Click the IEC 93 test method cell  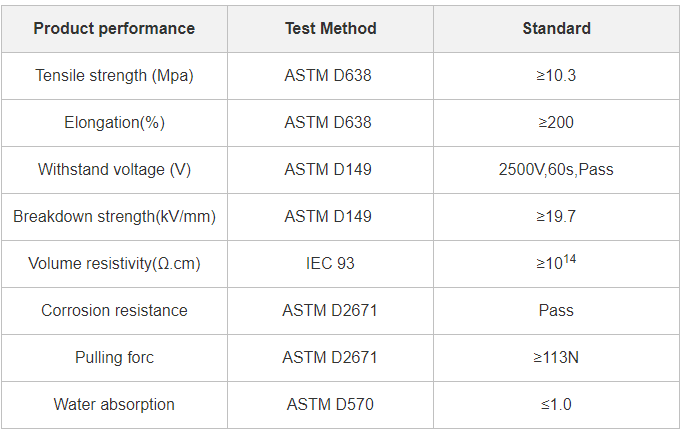(x=330, y=264)
